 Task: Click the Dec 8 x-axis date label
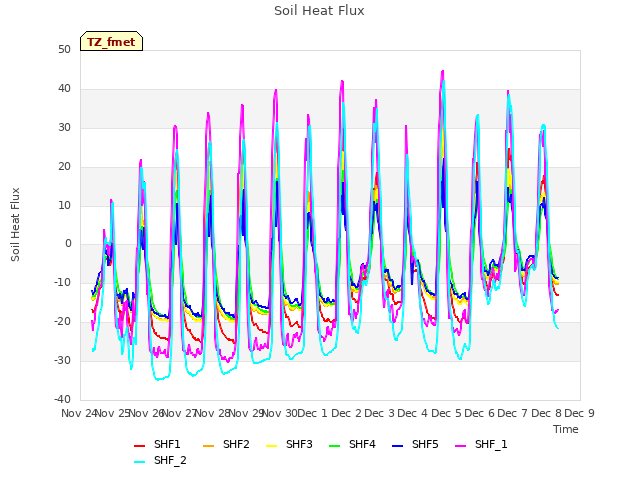546,413
